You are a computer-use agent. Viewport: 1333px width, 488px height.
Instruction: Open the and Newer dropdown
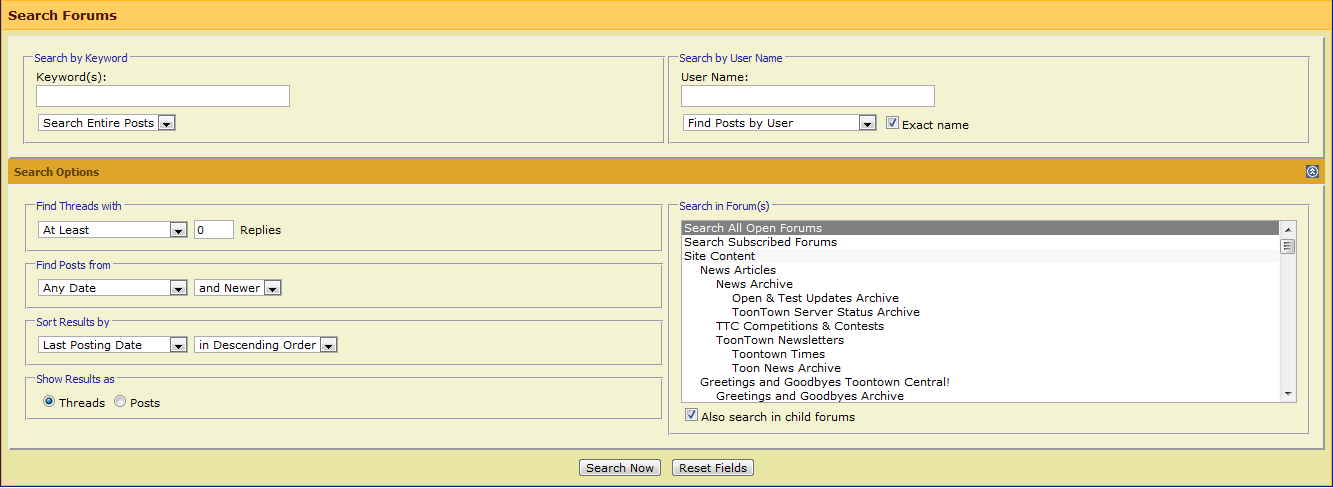238,288
